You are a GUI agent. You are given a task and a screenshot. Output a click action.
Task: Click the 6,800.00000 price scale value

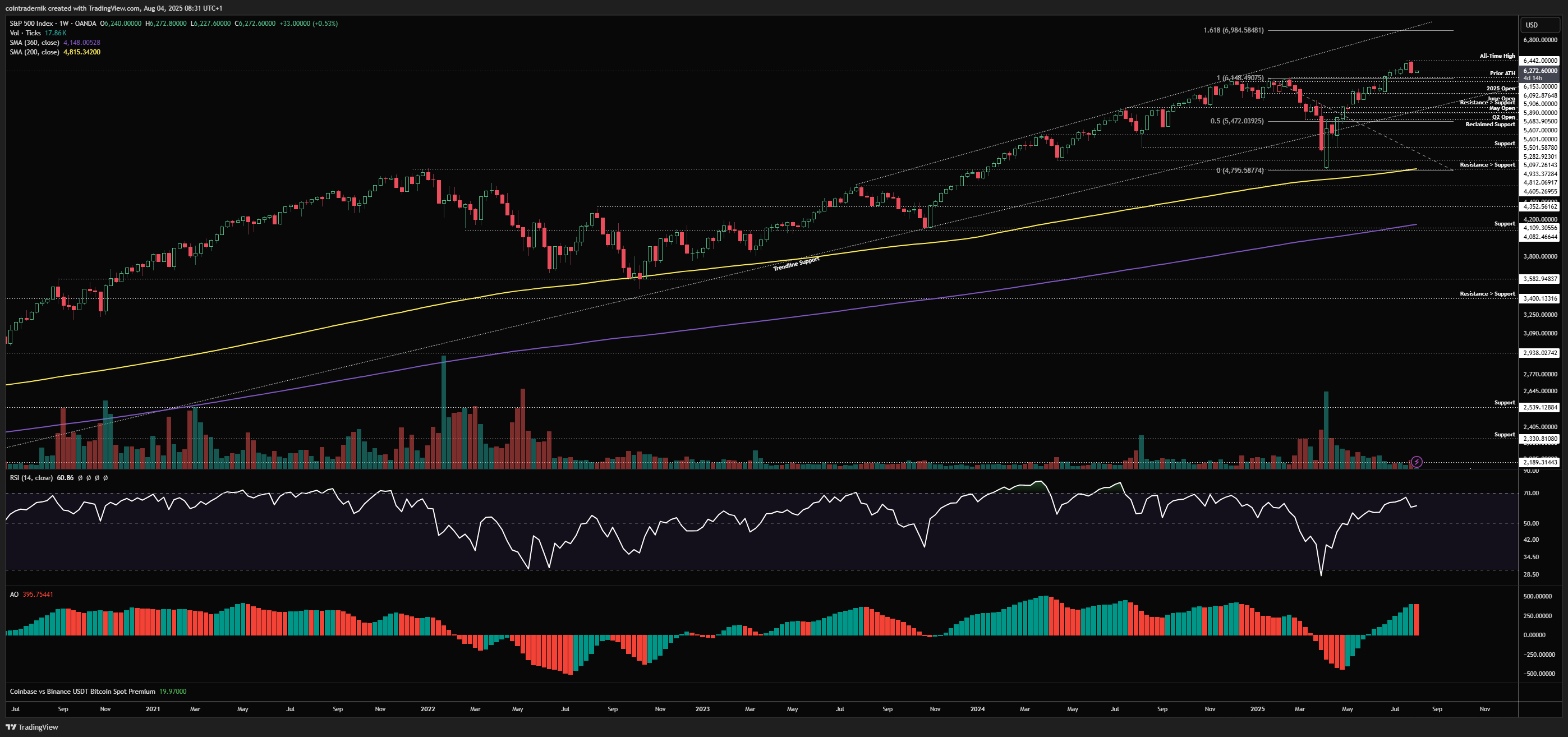click(1540, 40)
